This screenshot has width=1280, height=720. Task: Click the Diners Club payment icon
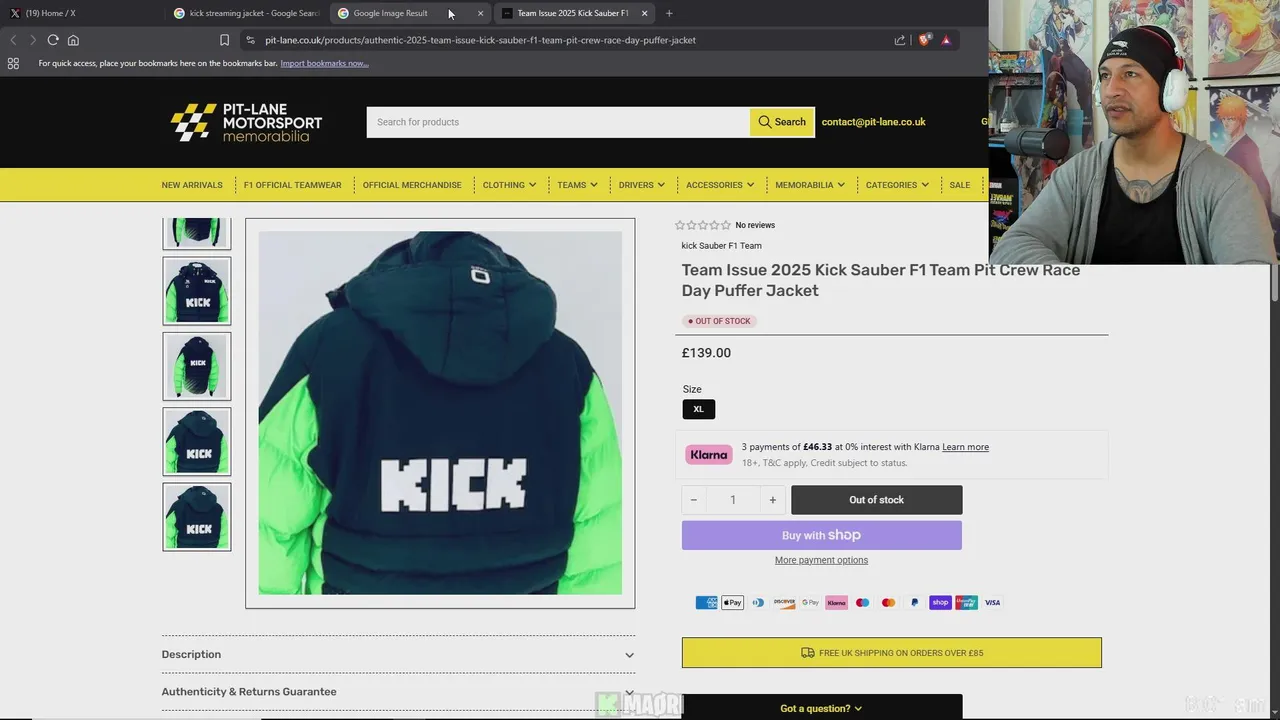click(758, 602)
